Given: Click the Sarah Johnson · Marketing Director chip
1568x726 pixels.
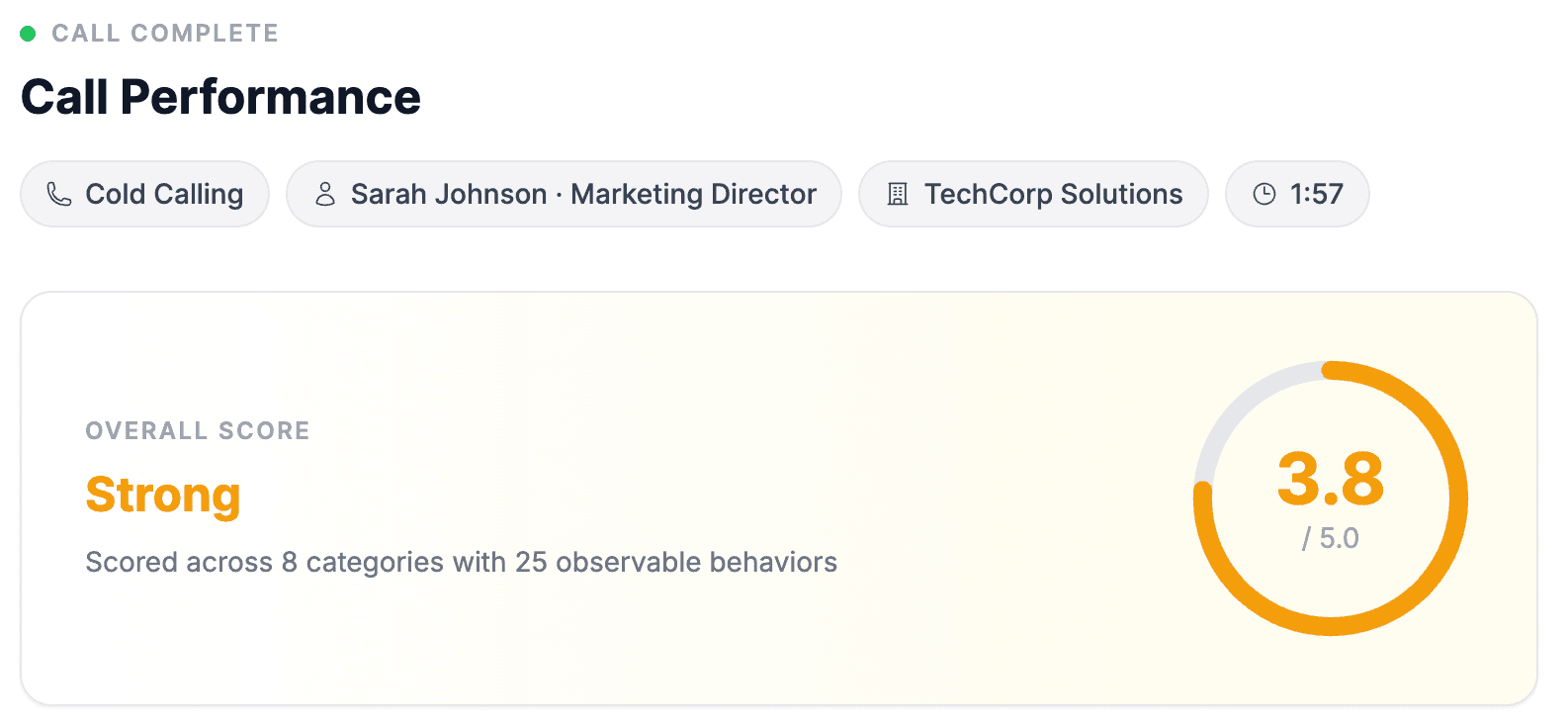Looking at the screenshot, I should click(x=564, y=194).
